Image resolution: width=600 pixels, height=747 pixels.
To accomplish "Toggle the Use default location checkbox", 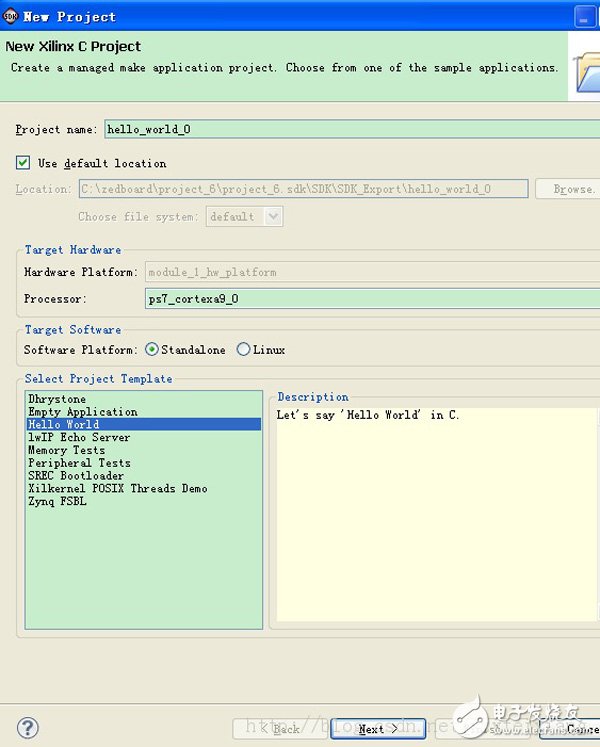I will [x=23, y=162].
